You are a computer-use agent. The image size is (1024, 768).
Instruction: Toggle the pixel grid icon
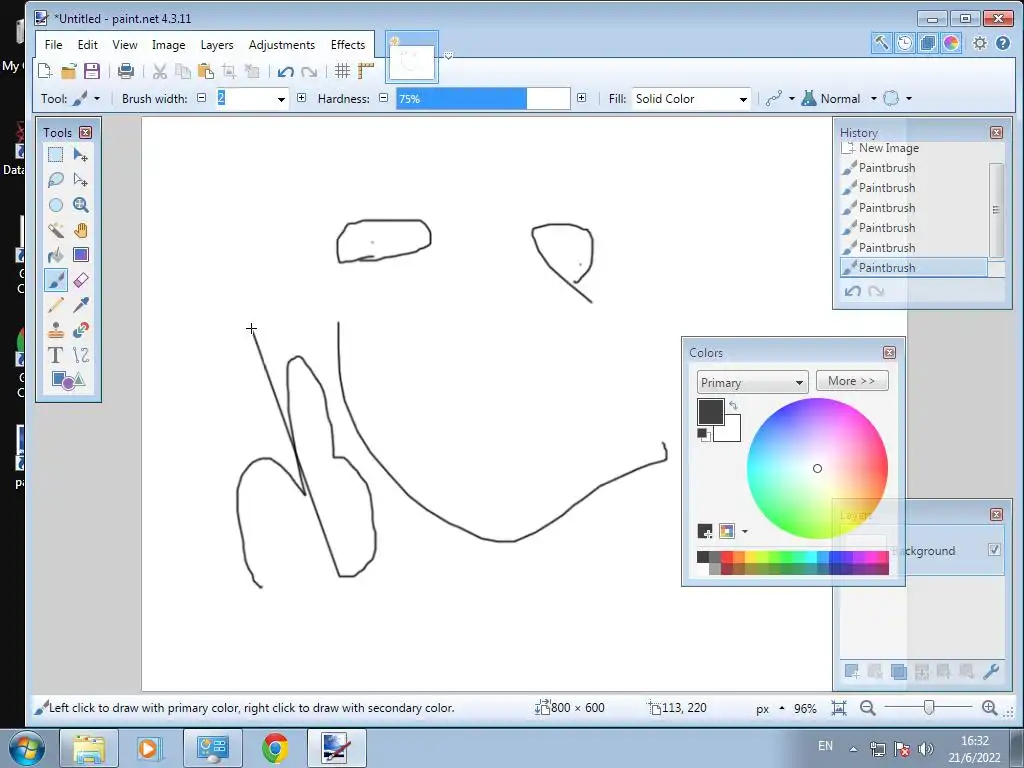click(342, 71)
